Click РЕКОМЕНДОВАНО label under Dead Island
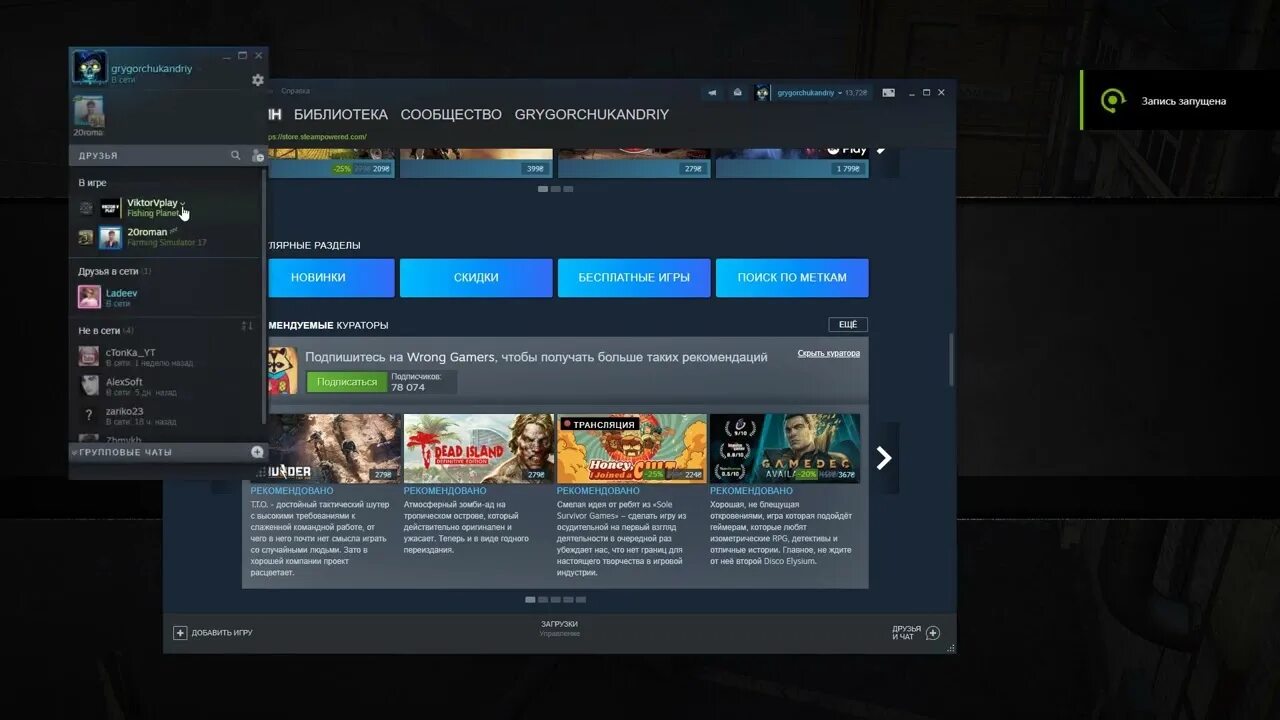 click(445, 491)
